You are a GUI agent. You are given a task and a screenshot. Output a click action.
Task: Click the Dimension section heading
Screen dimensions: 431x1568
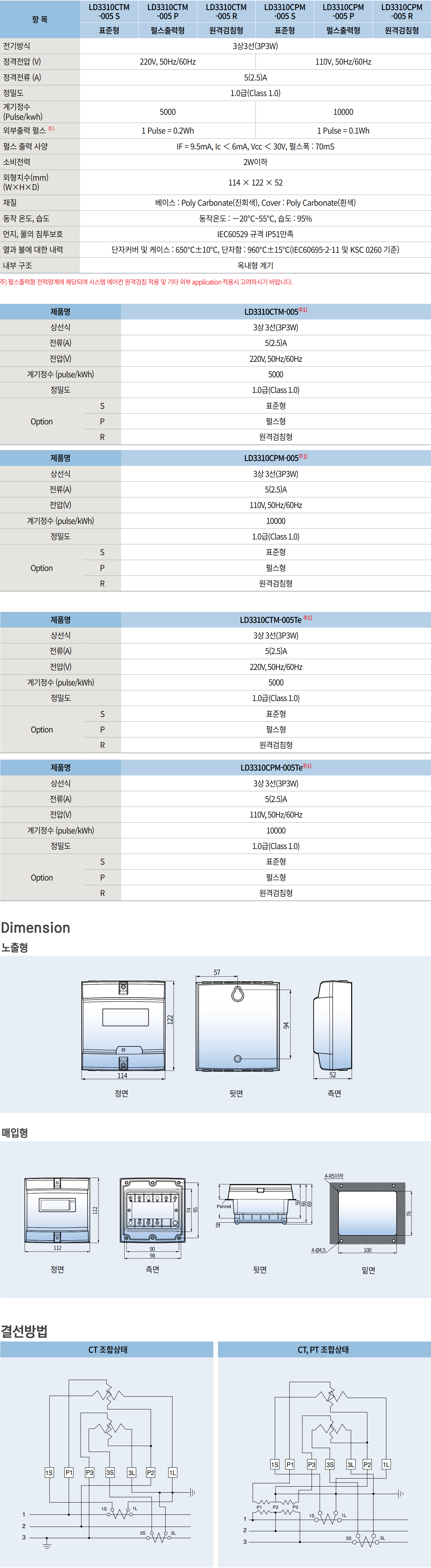click(35, 928)
